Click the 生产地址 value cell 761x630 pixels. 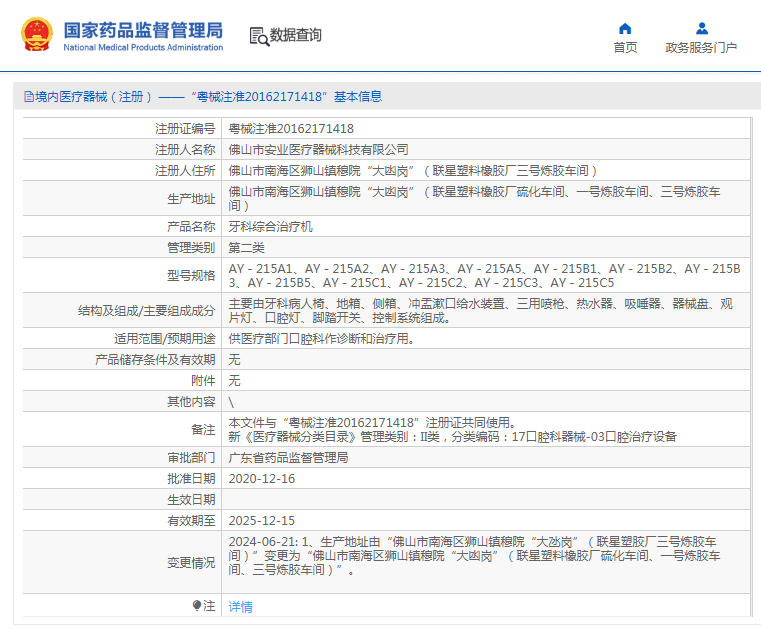tap(486, 199)
